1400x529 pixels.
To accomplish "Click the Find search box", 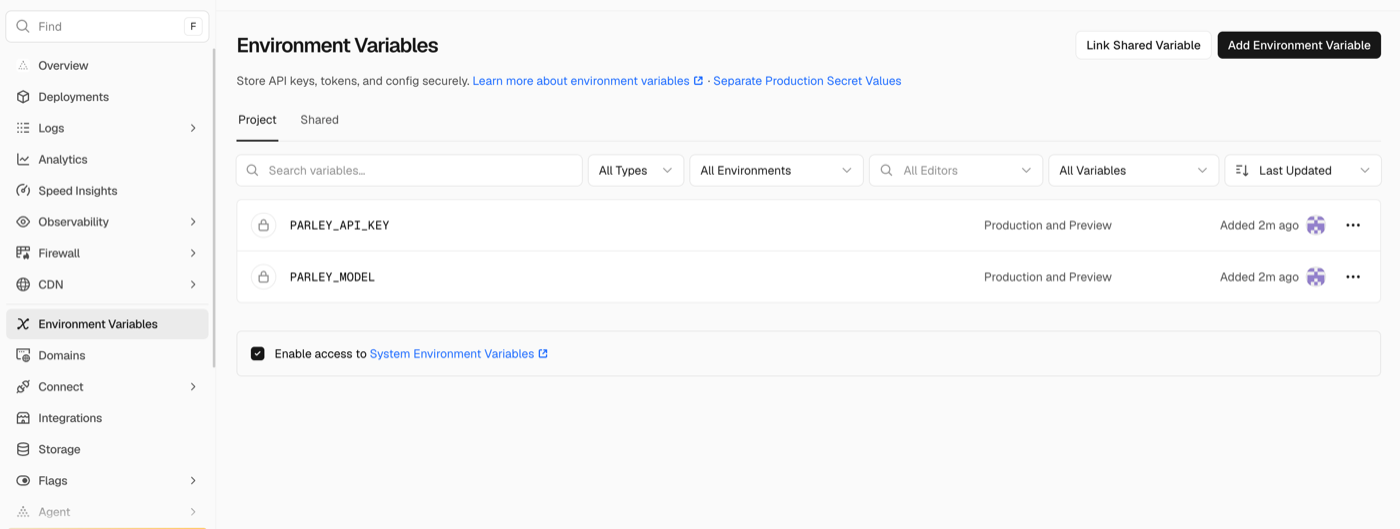I will [107, 27].
